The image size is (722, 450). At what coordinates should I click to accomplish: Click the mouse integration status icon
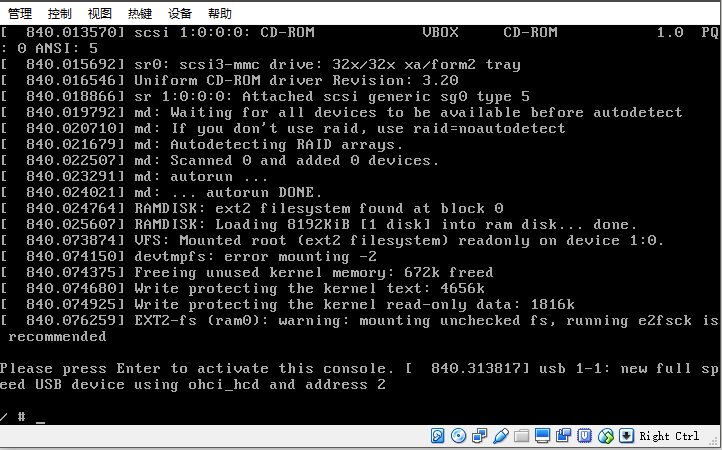click(606, 436)
